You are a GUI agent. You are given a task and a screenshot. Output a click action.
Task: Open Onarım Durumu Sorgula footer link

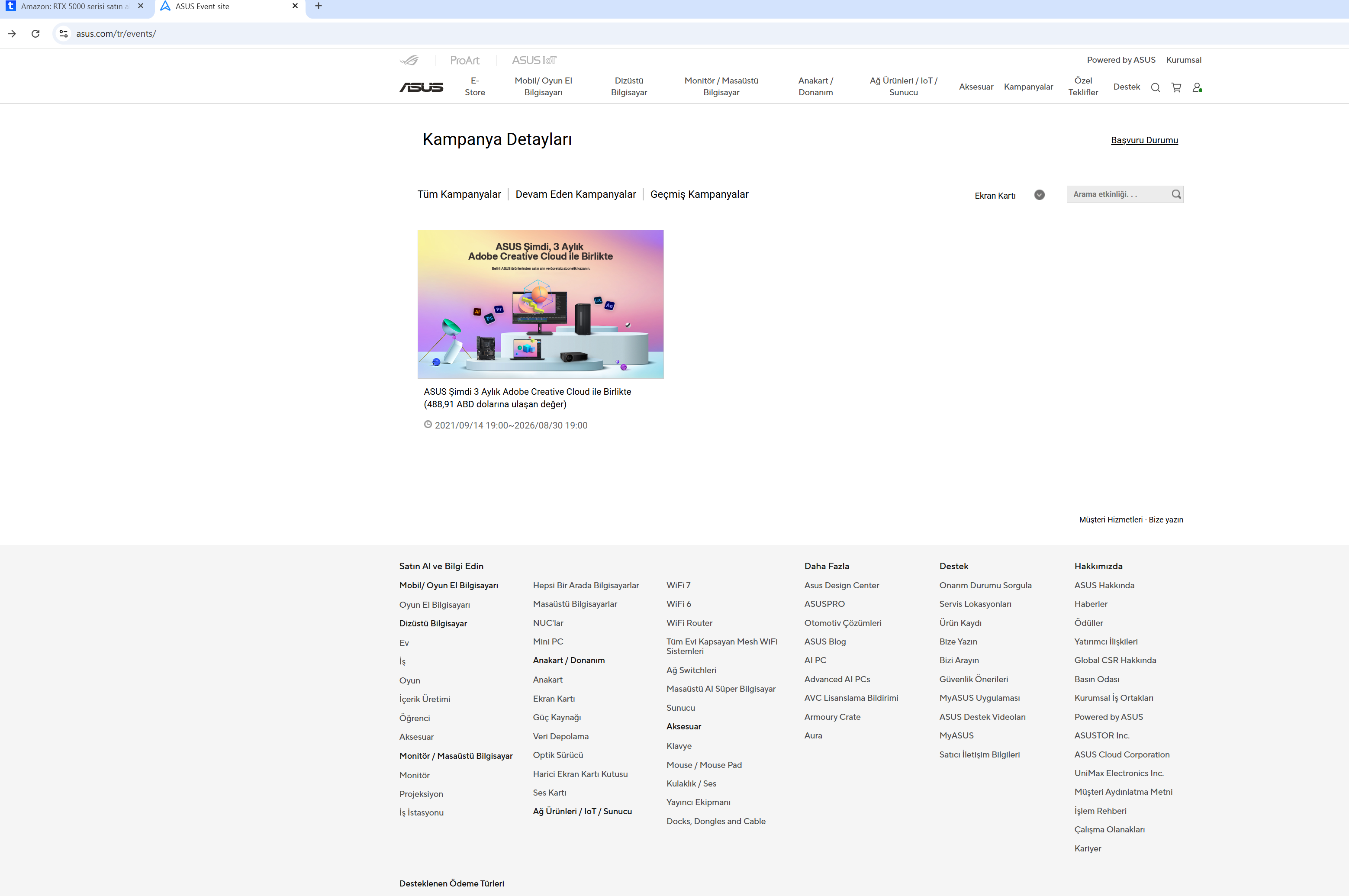coord(985,585)
